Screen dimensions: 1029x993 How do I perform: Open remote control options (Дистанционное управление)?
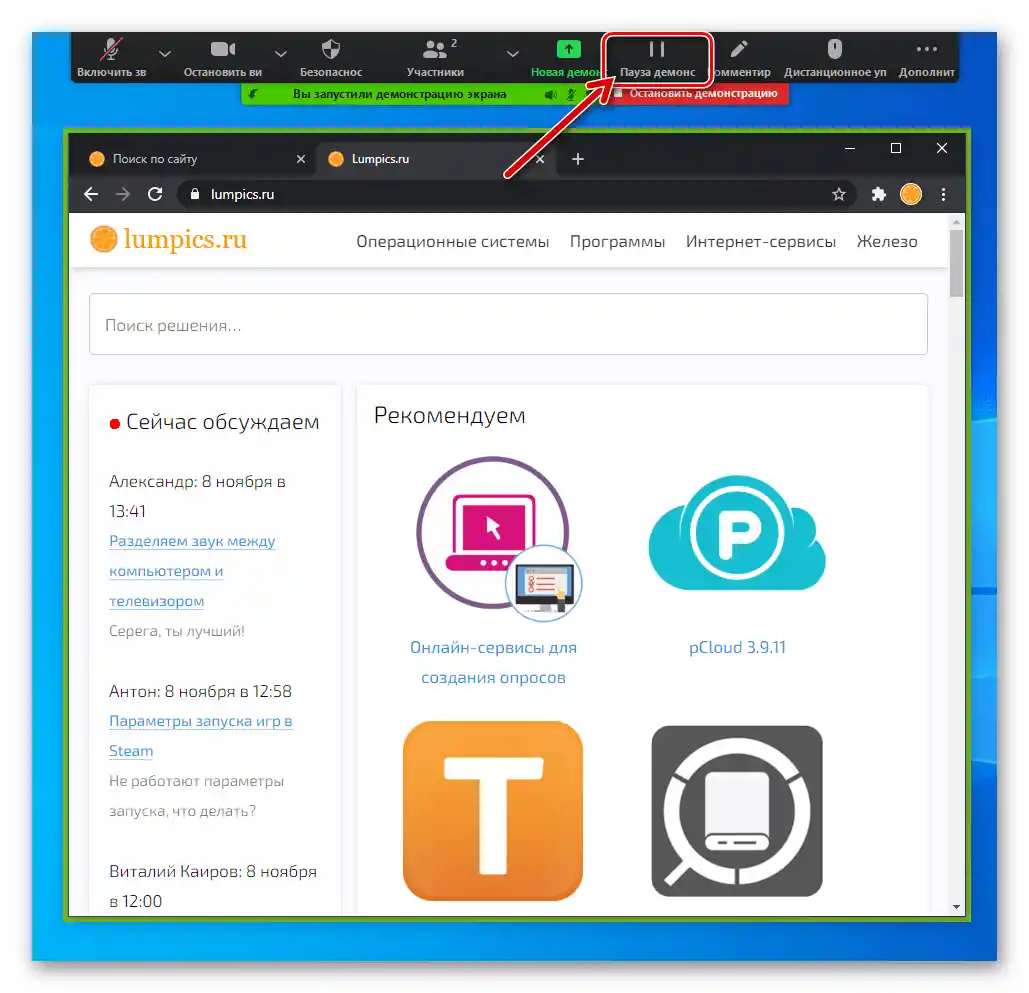click(833, 50)
